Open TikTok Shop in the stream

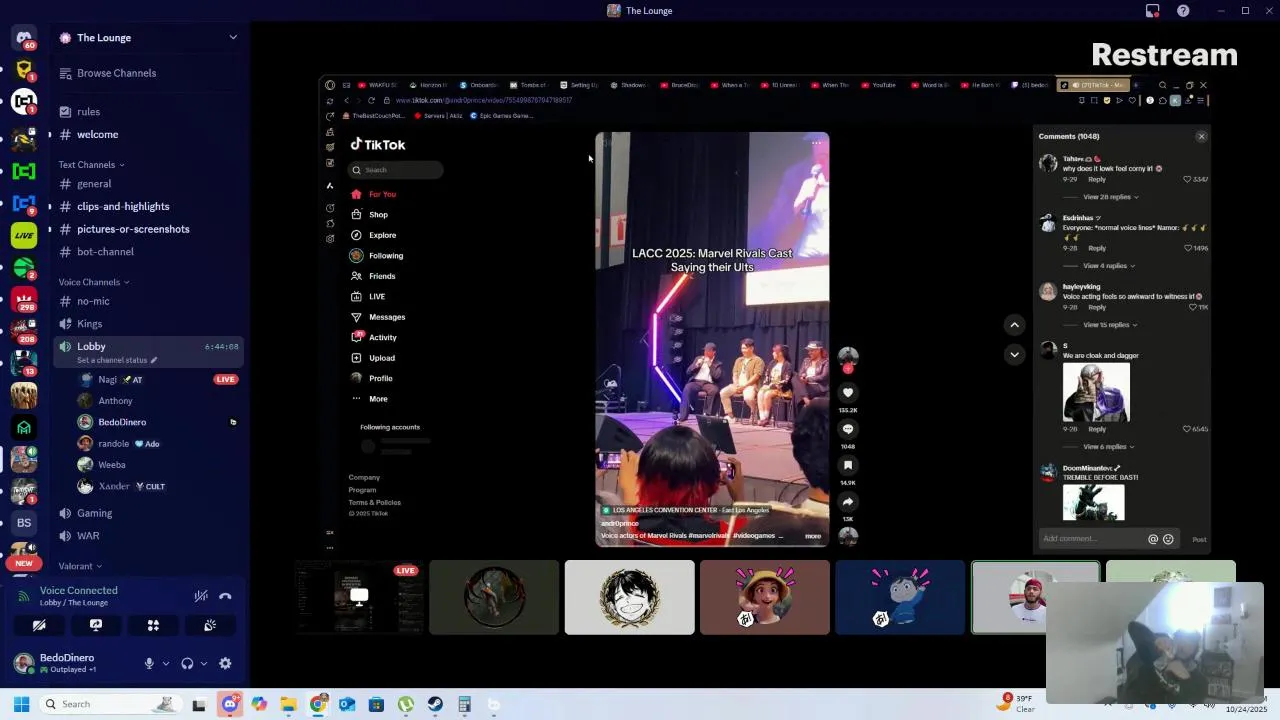pyautogui.click(x=378, y=215)
